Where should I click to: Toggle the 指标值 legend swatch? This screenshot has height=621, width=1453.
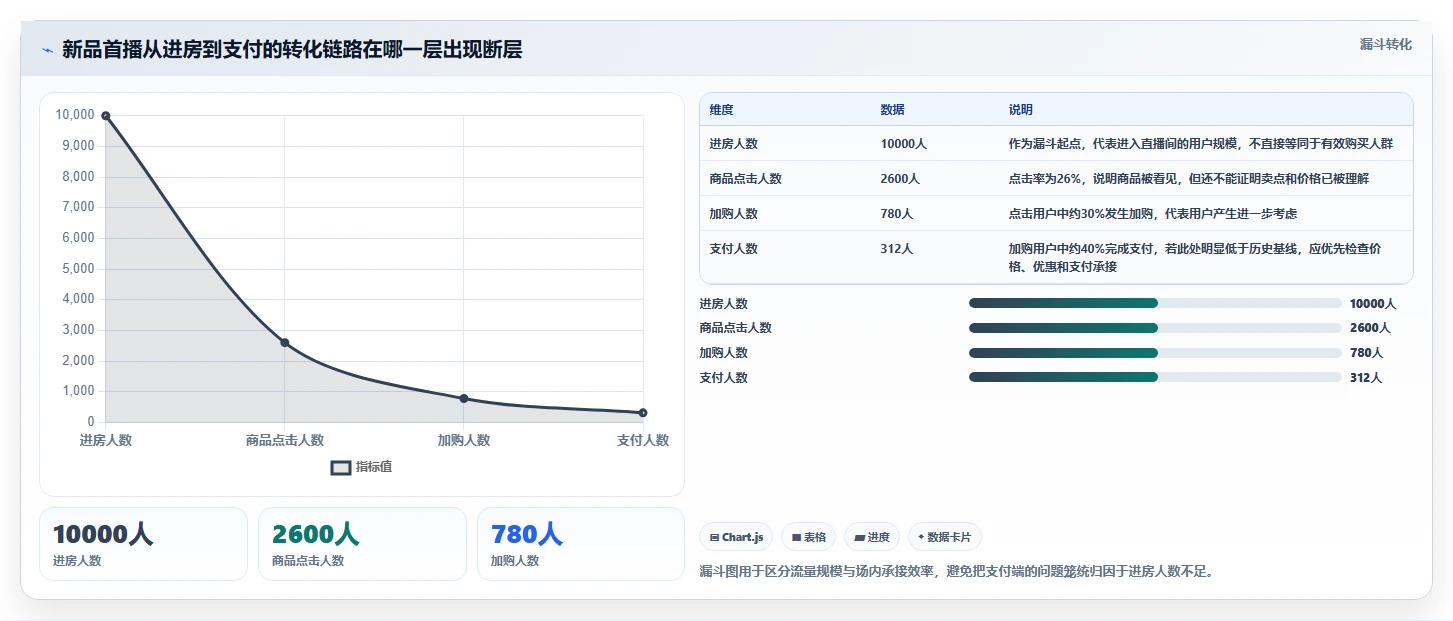pos(341,467)
